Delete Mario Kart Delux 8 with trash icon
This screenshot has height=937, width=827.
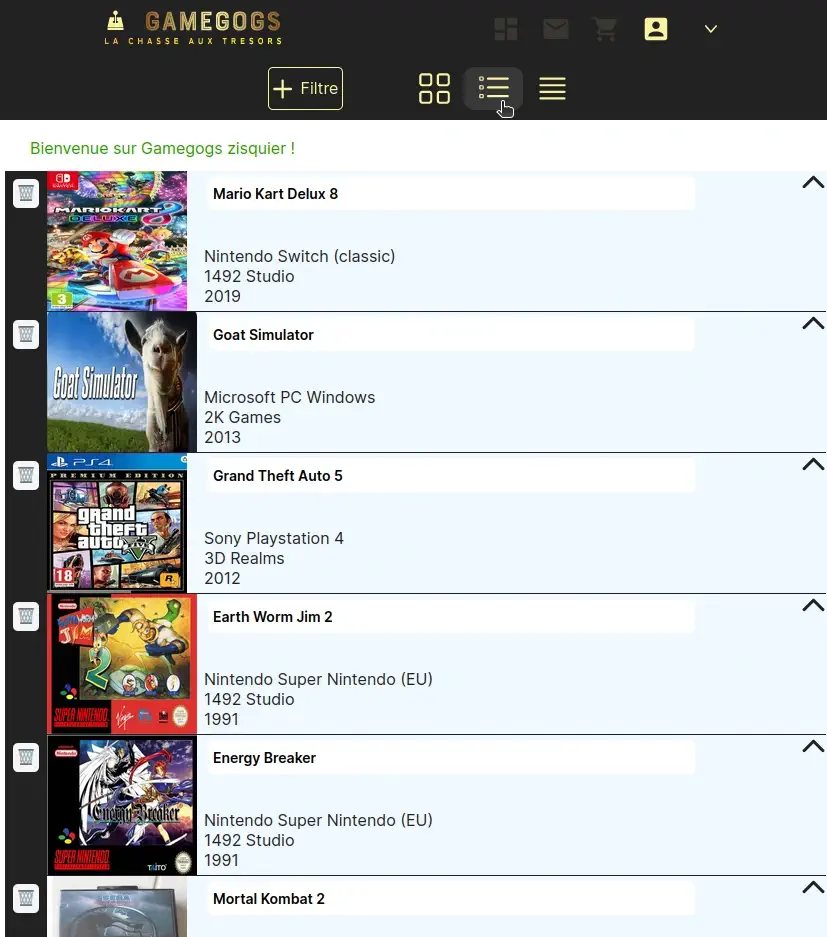point(26,194)
